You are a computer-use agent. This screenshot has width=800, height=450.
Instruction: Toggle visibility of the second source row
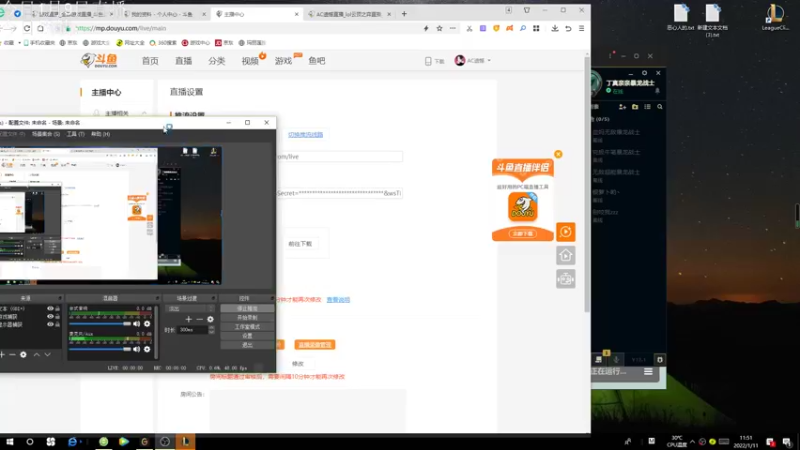[x=50, y=316]
